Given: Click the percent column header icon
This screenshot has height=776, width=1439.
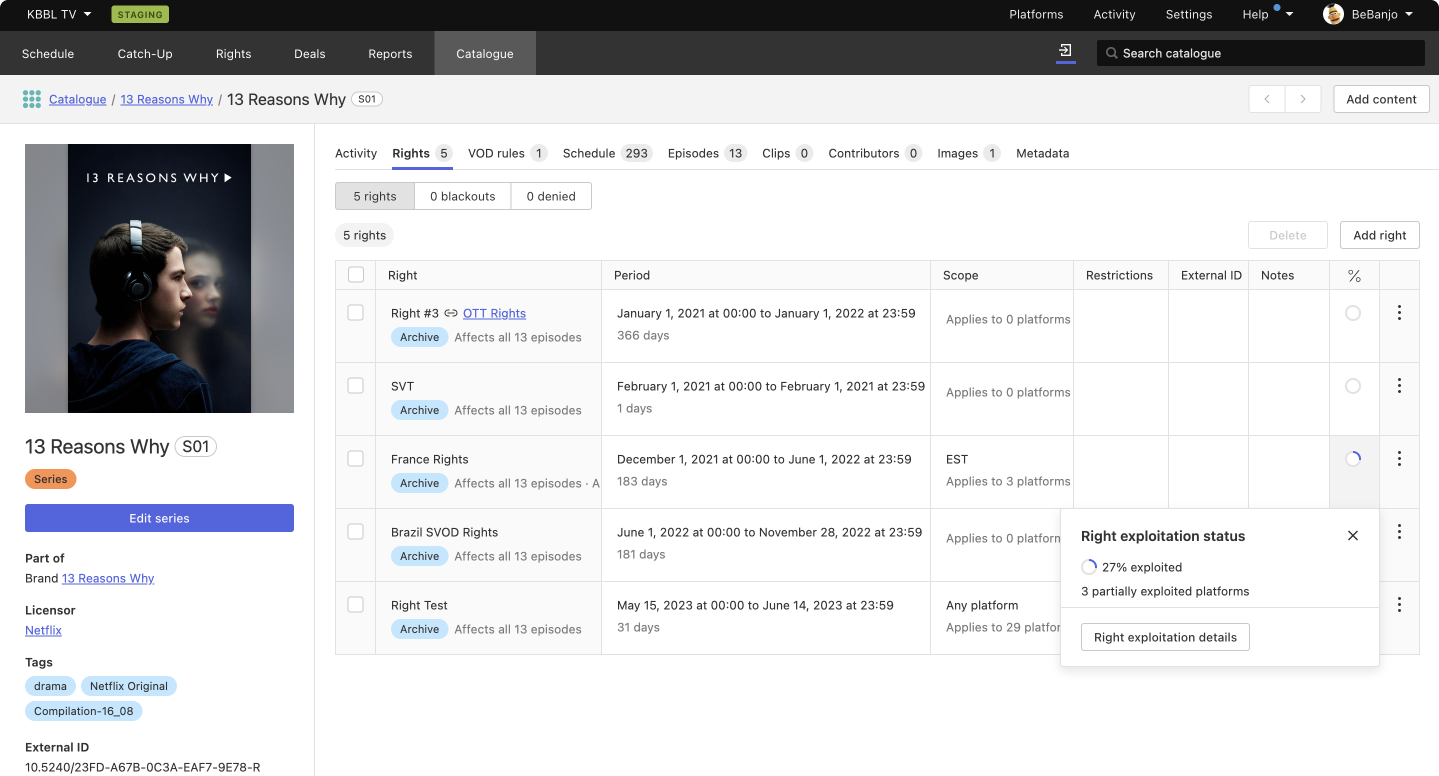Looking at the screenshot, I should point(1354,275).
